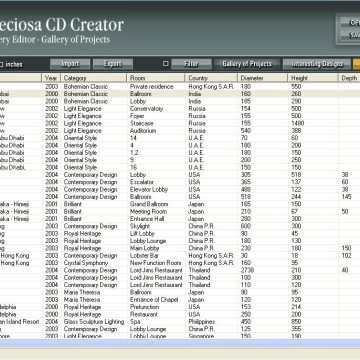Select the "Glass Sculpture Lighting" category cell

coord(94,322)
